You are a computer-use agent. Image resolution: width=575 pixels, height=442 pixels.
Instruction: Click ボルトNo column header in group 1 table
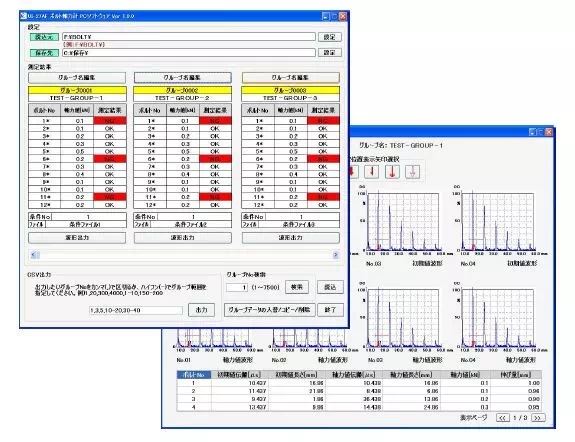pyautogui.click(x=44, y=110)
